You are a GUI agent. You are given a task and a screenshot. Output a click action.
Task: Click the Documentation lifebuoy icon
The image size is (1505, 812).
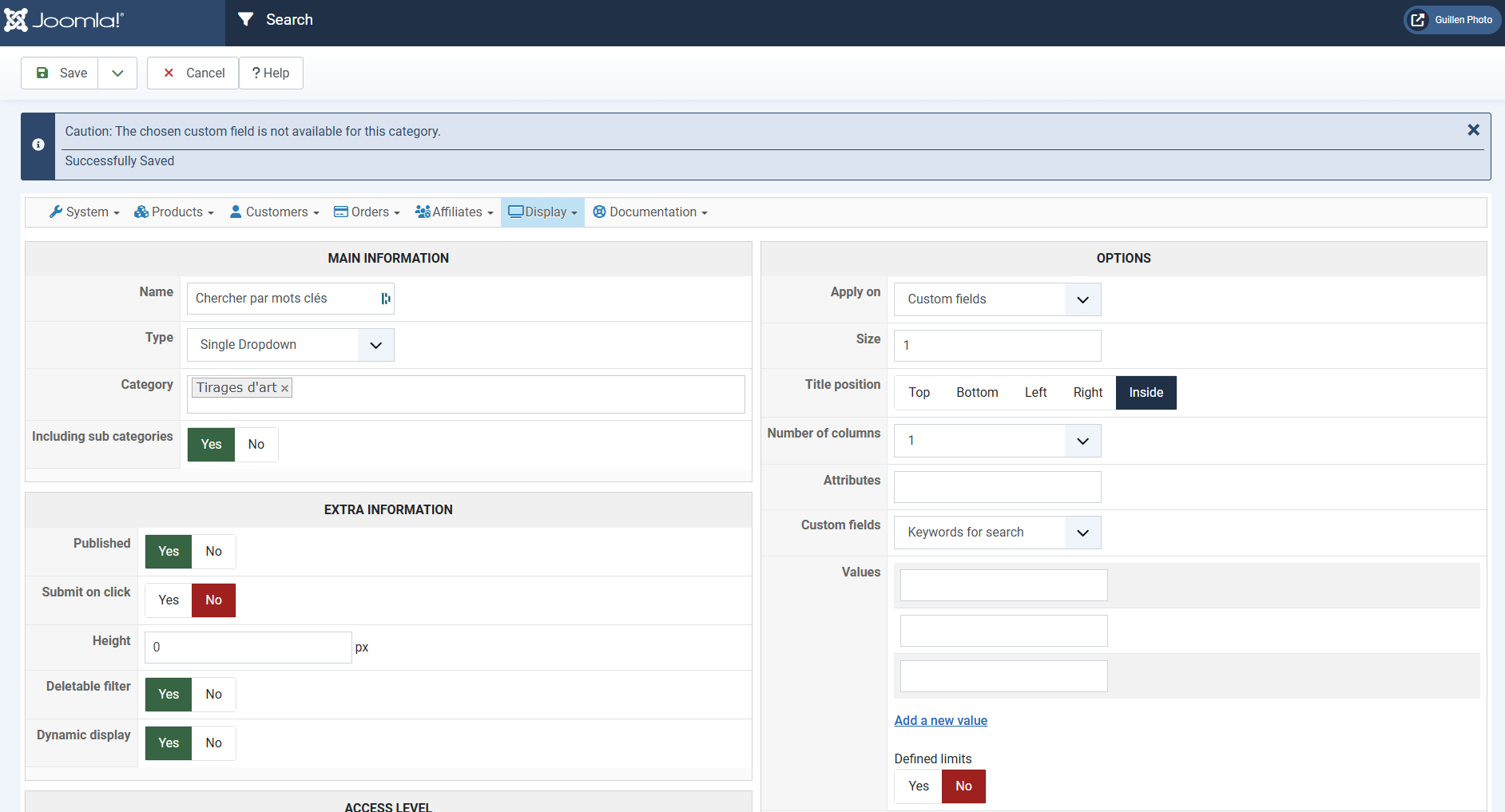599,212
